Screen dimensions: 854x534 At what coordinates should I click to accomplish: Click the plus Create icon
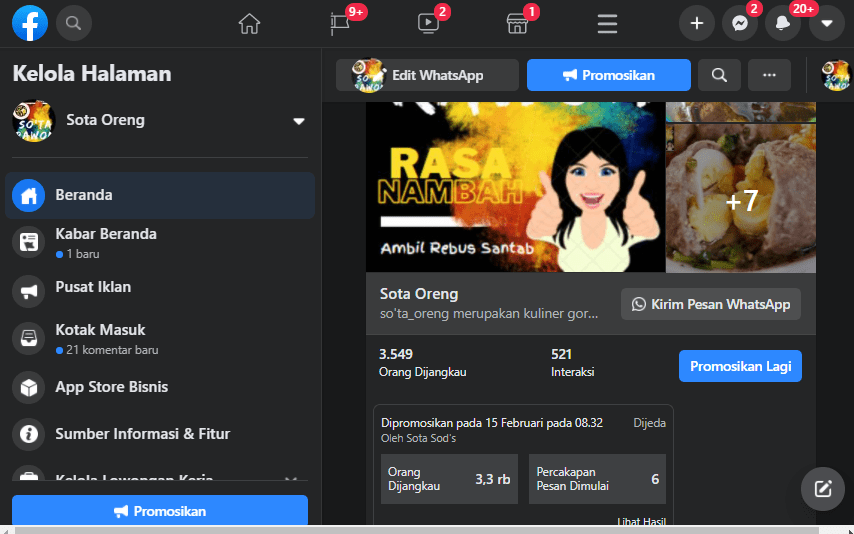click(x=697, y=23)
